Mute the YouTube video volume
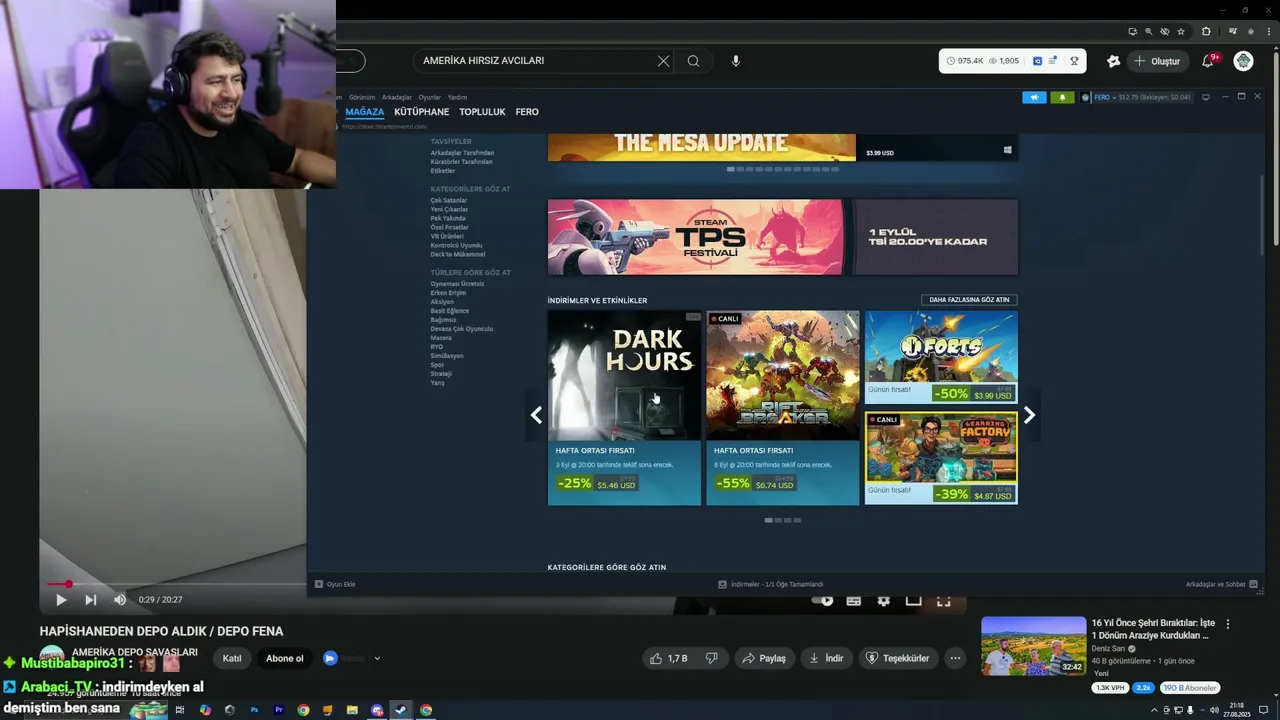 click(120, 600)
